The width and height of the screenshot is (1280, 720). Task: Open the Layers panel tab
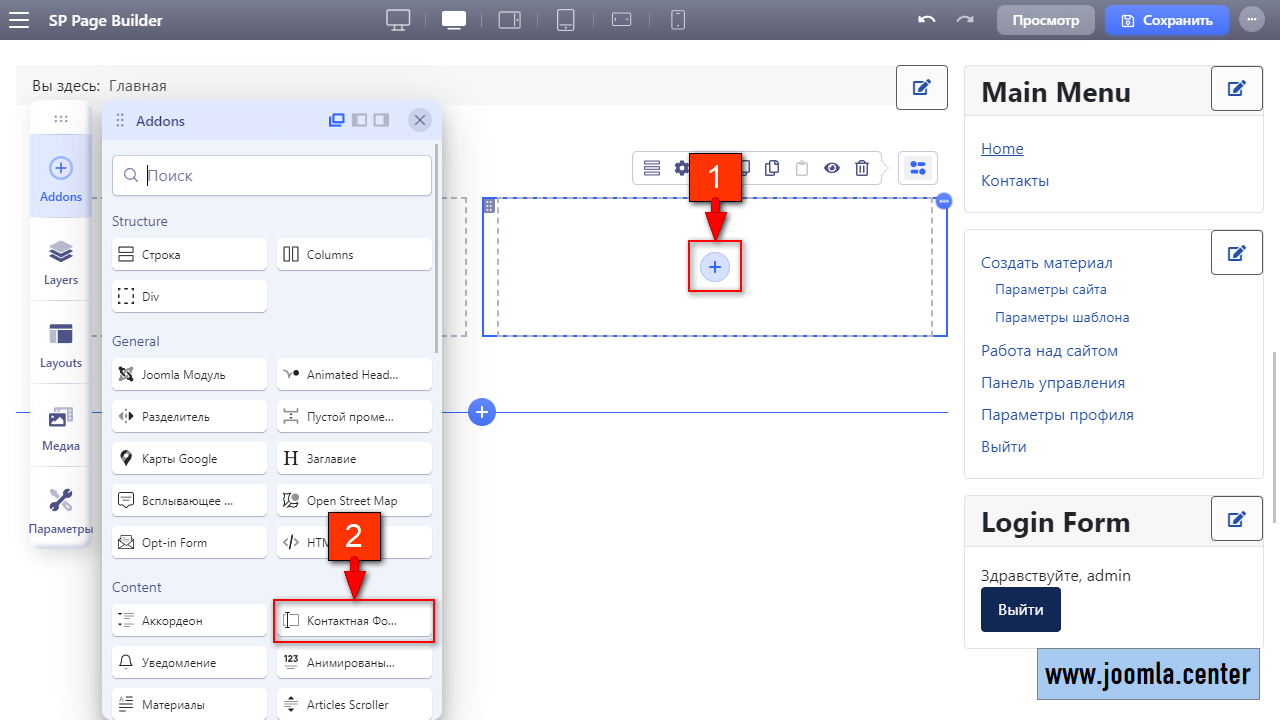pos(61,263)
